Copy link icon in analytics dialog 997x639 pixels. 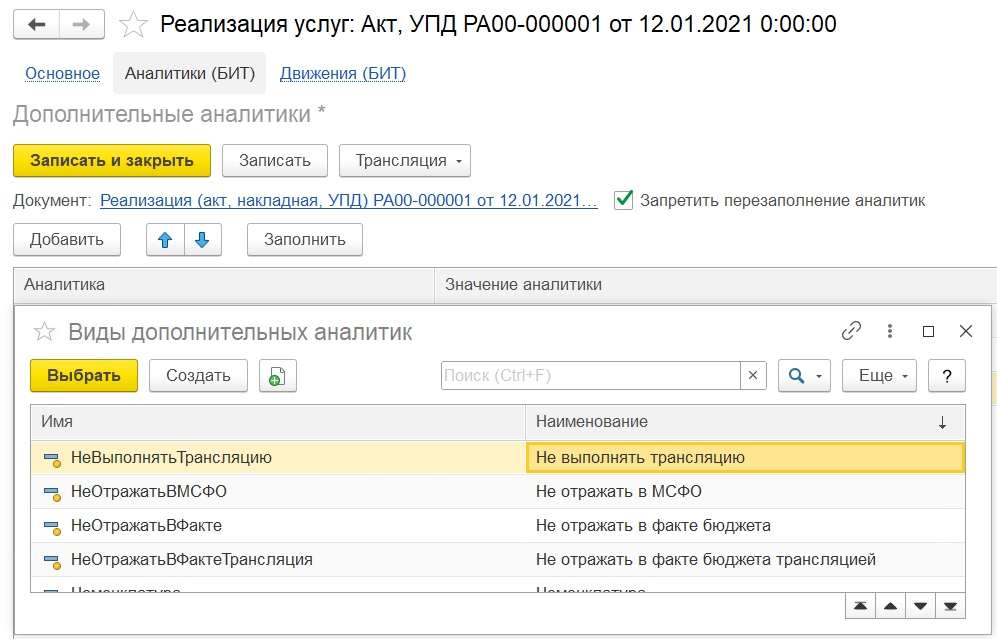[851, 332]
